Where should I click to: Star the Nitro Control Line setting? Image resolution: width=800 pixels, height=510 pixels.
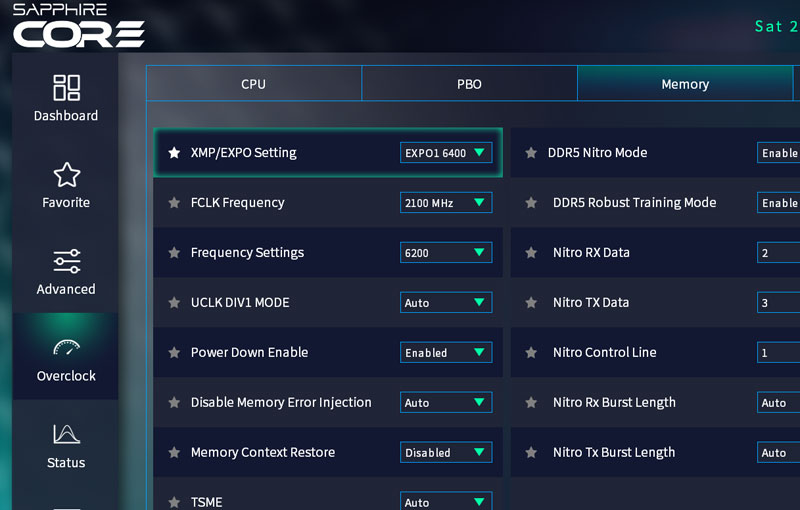coord(531,353)
